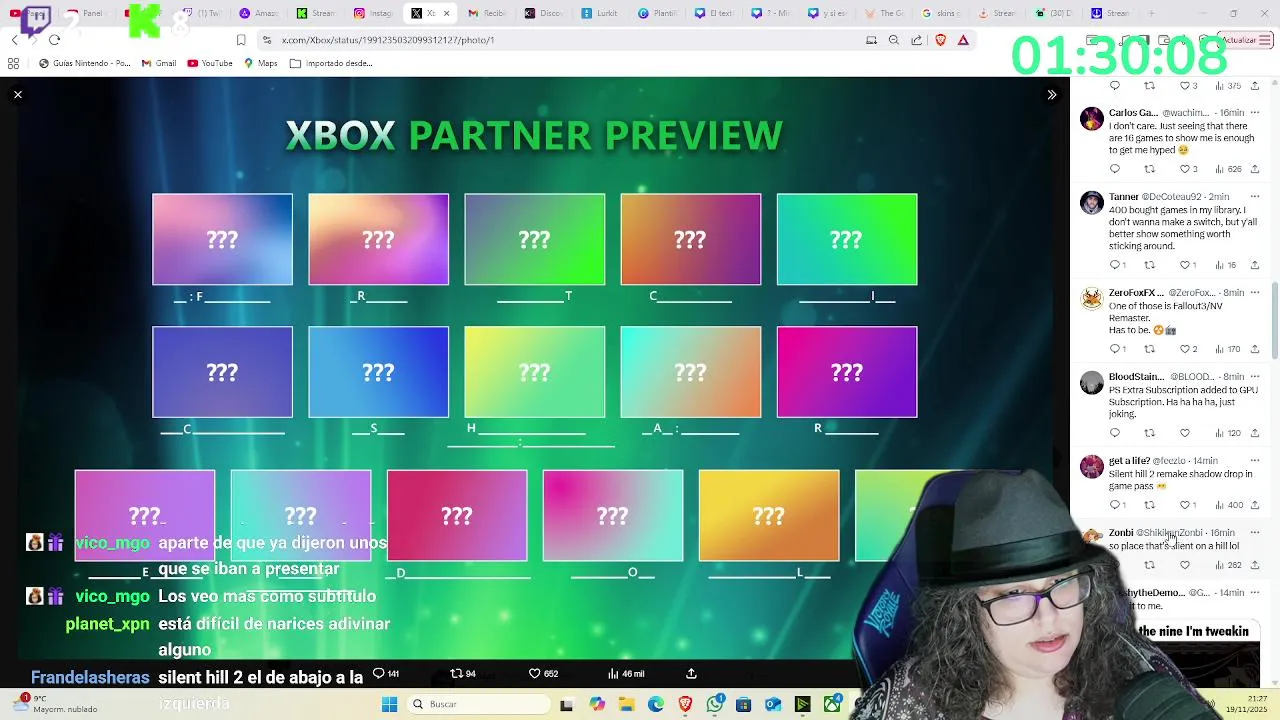
Task: Like the Xbox post with 652 likes
Action: [543, 674]
